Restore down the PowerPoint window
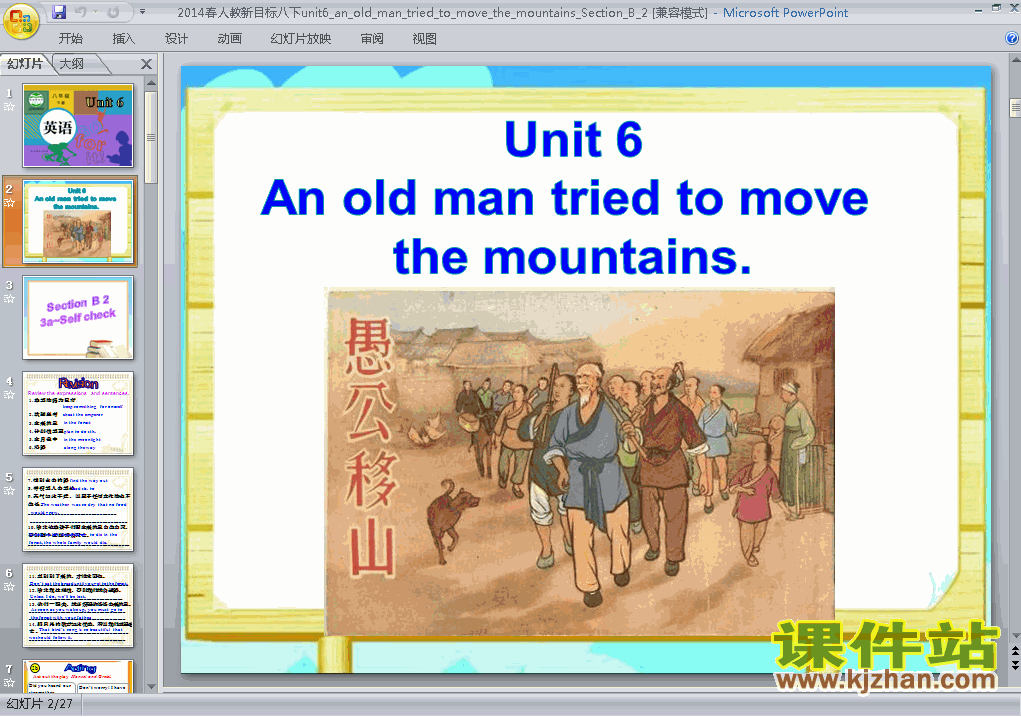1021x717 pixels. coord(996,8)
